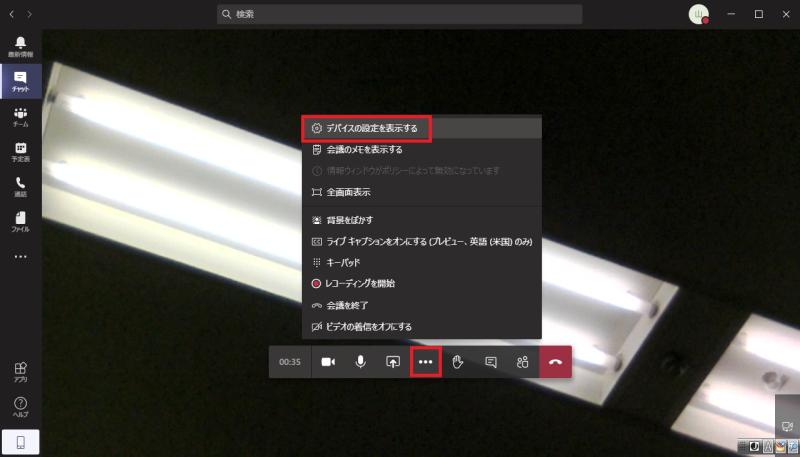Turn off incoming video in menu
This screenshot has height=457, width=800.
click(421, 326)
